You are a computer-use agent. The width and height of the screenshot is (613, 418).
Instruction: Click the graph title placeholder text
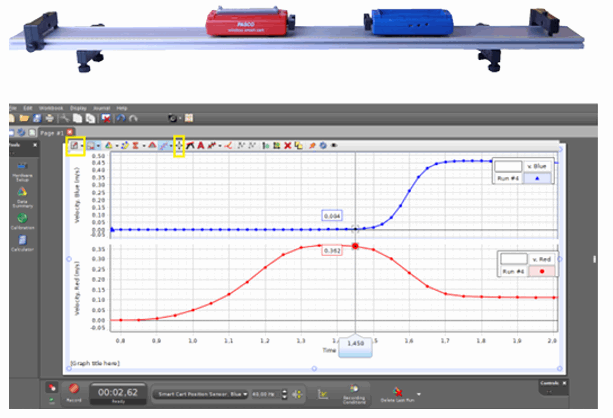(95, 362)
